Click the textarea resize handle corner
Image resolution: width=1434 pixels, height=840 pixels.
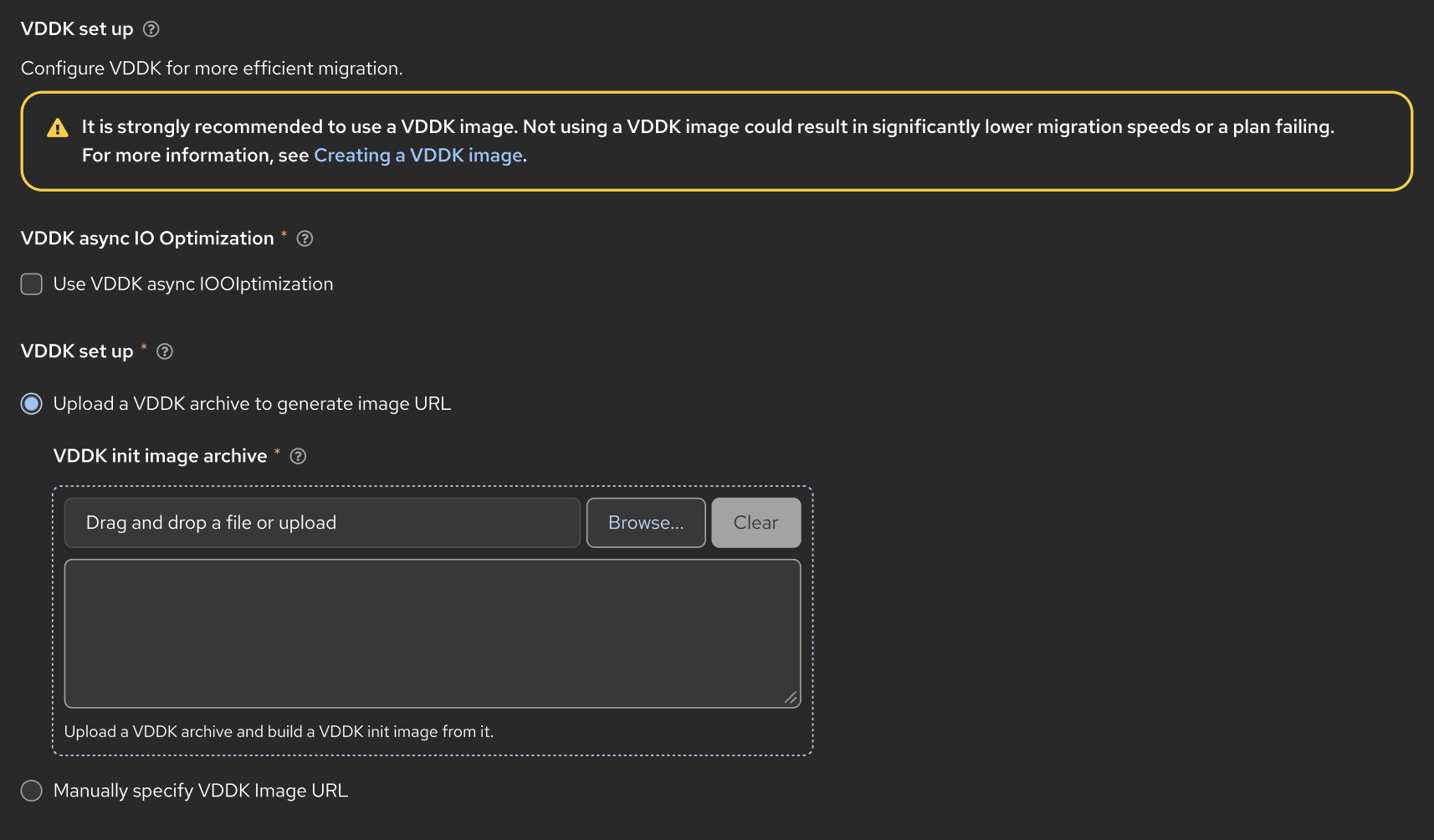[x=791, y=698]
